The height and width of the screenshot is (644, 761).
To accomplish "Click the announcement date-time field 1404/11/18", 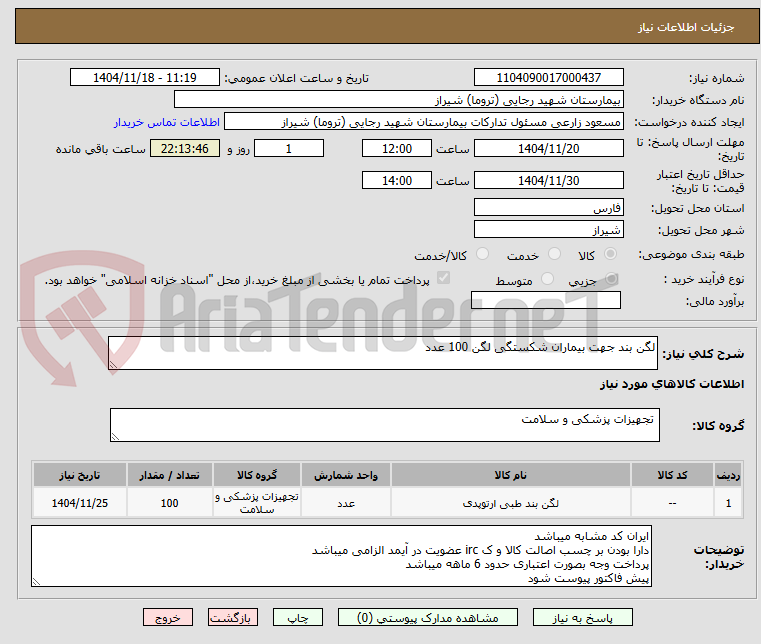I will 145,78.
